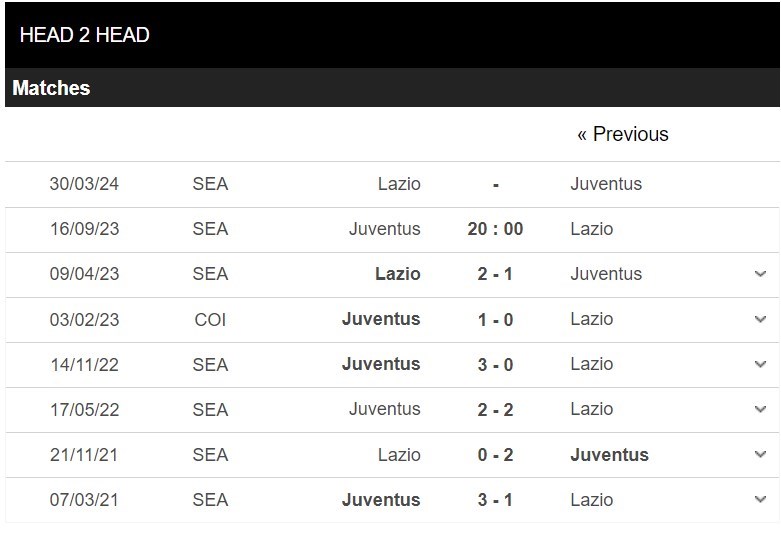Expand the 21/11/21 Lazio 0-2 Juventus row
The height and width of the screenshot is (537, 781).
click(x=760, y=454)
